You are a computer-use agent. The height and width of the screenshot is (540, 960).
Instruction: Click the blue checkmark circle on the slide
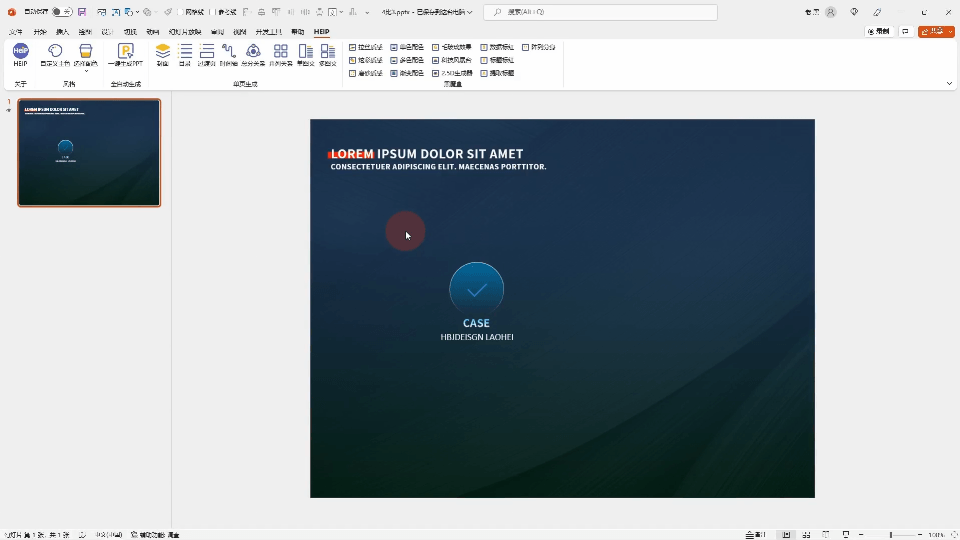click(x=476, y=289)
